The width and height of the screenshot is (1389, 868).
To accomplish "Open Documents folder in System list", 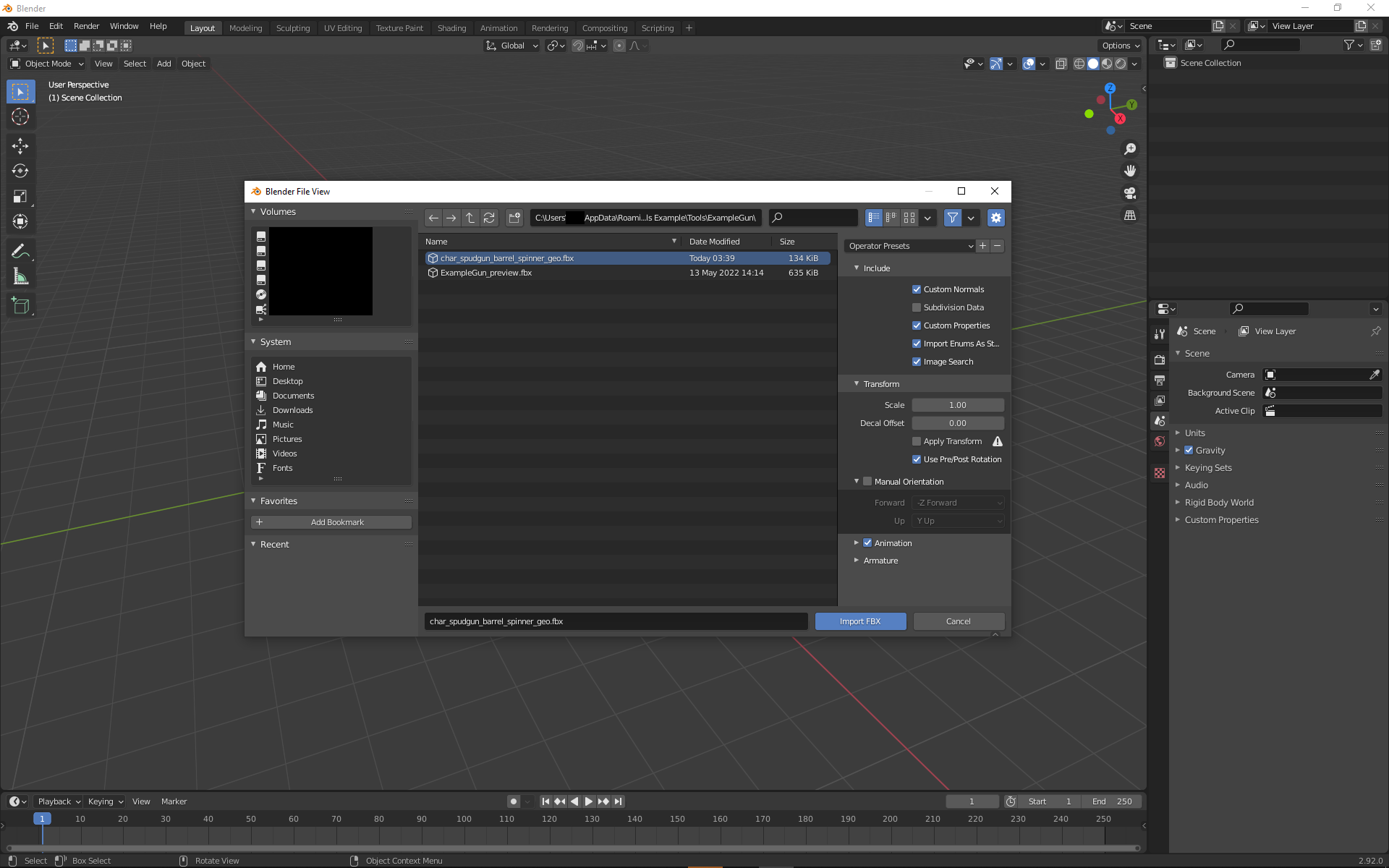I will tap(293, 396).
